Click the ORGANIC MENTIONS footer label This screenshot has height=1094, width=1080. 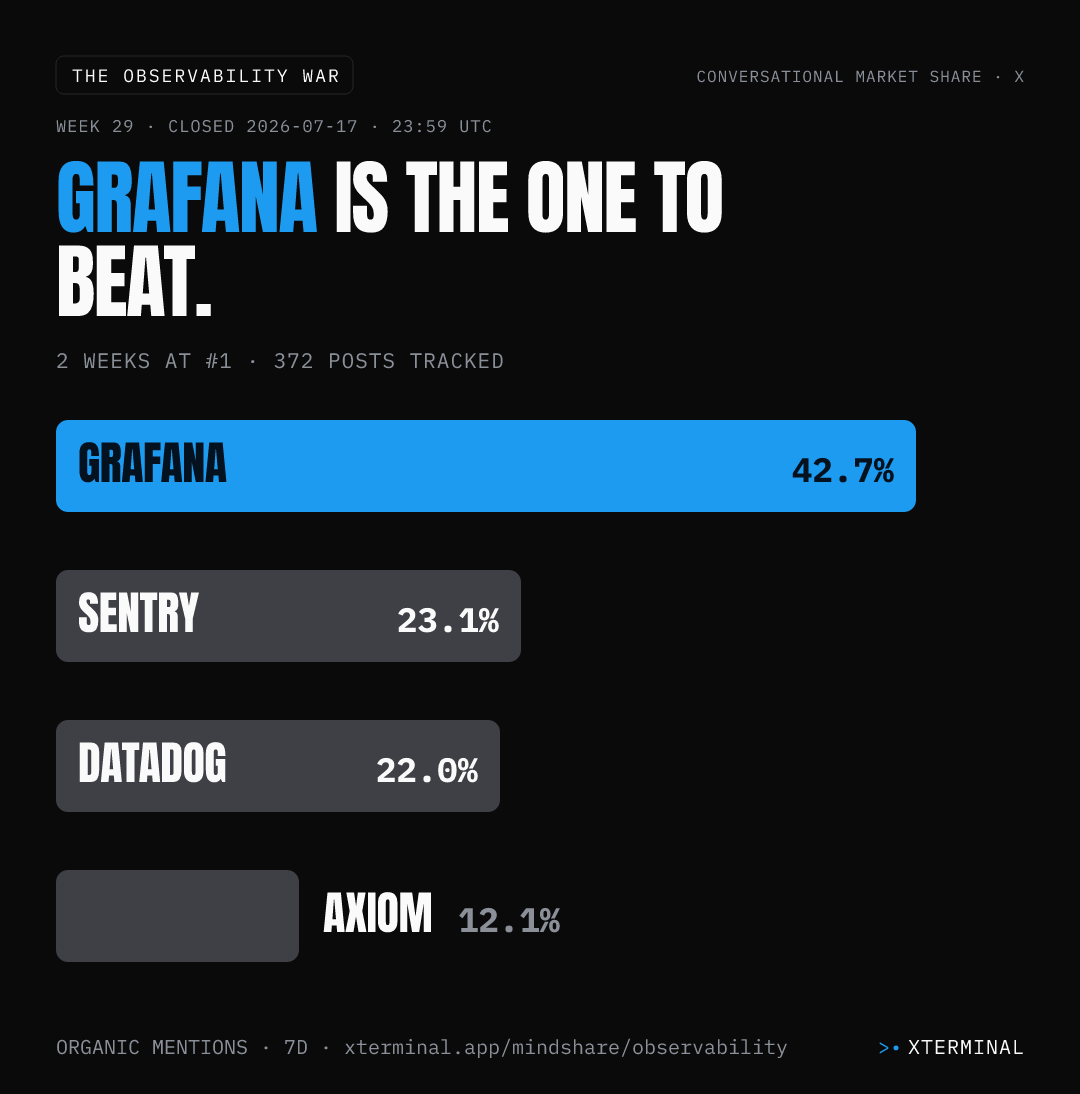pos(151,1048)
